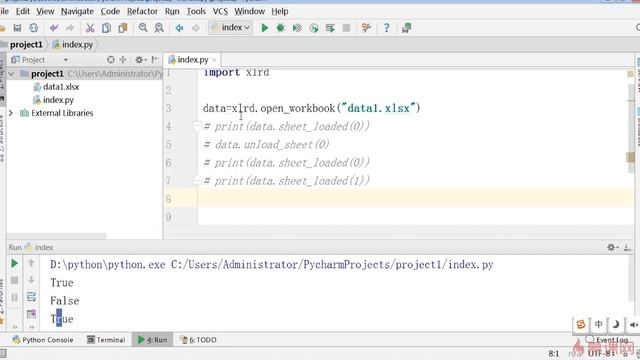Select data1.xlsx in the project tree

click(61, 87)
